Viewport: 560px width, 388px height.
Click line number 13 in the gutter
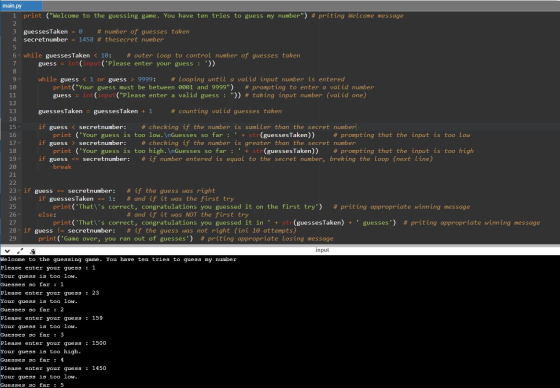(12, 111)
